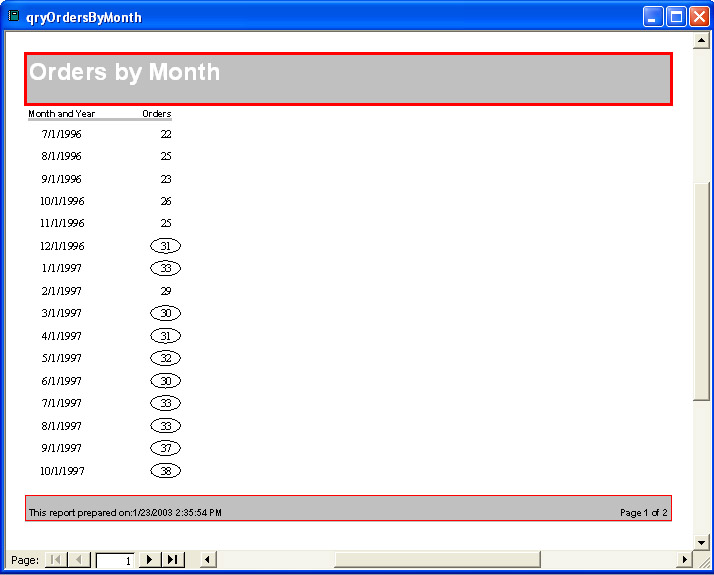Close the qryOrdersByMonth report window
Screen dimensions: 714x575
[698, 17]
